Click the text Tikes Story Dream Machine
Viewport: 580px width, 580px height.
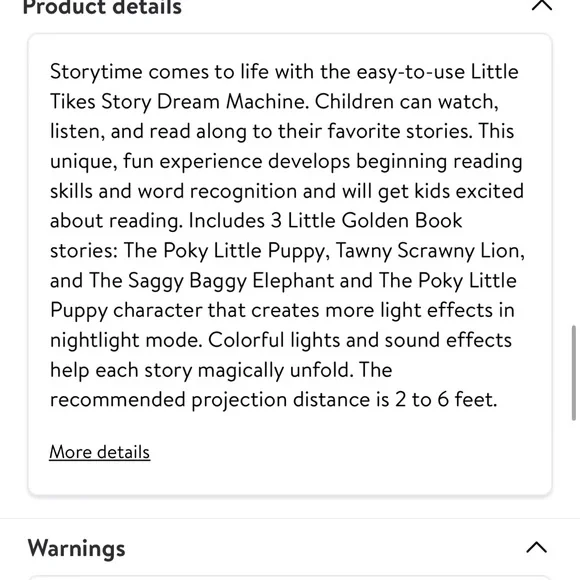pos(179,102)
